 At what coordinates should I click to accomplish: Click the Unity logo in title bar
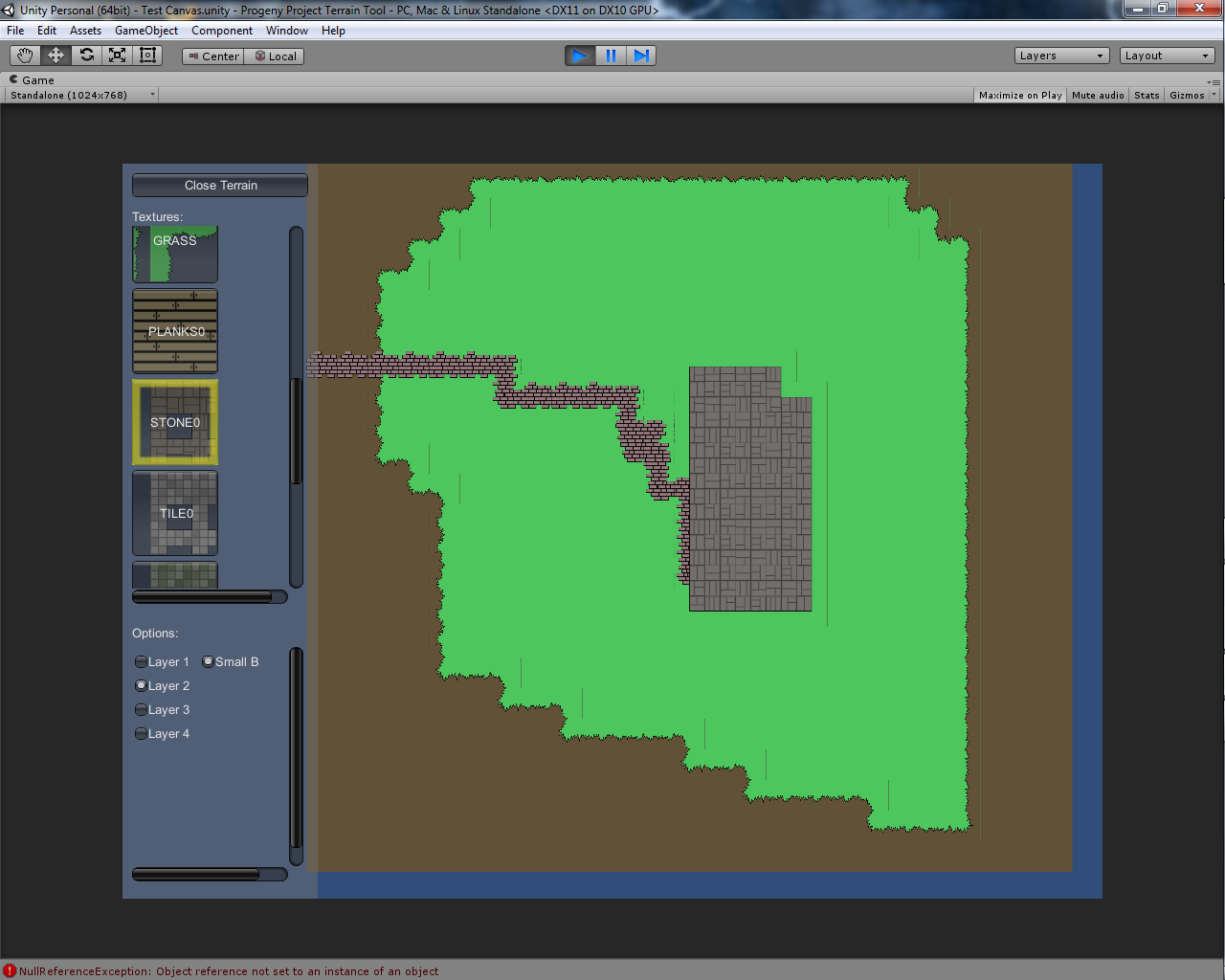[x=10, y=10]
